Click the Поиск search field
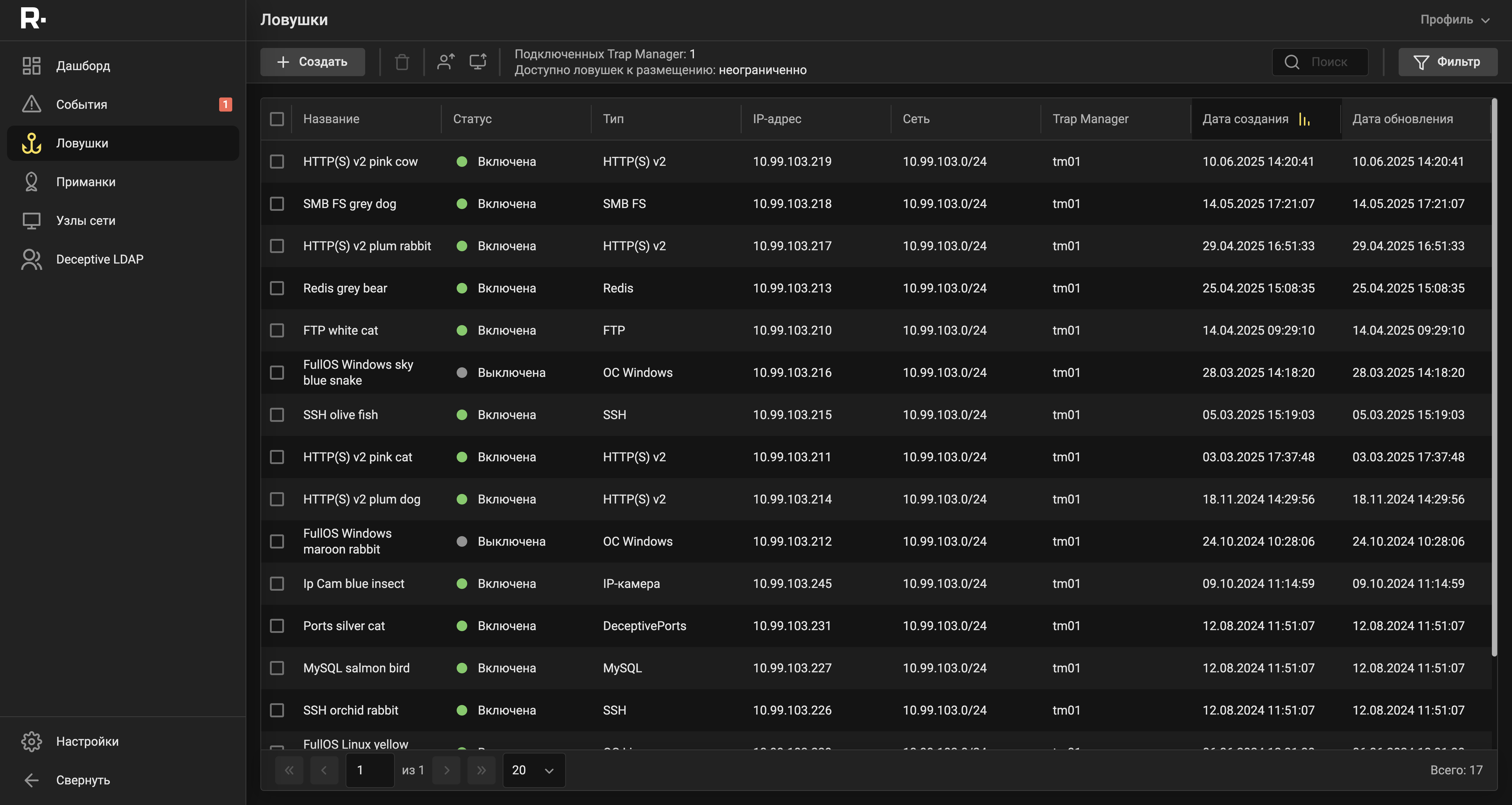 [x=1328, y=62]
